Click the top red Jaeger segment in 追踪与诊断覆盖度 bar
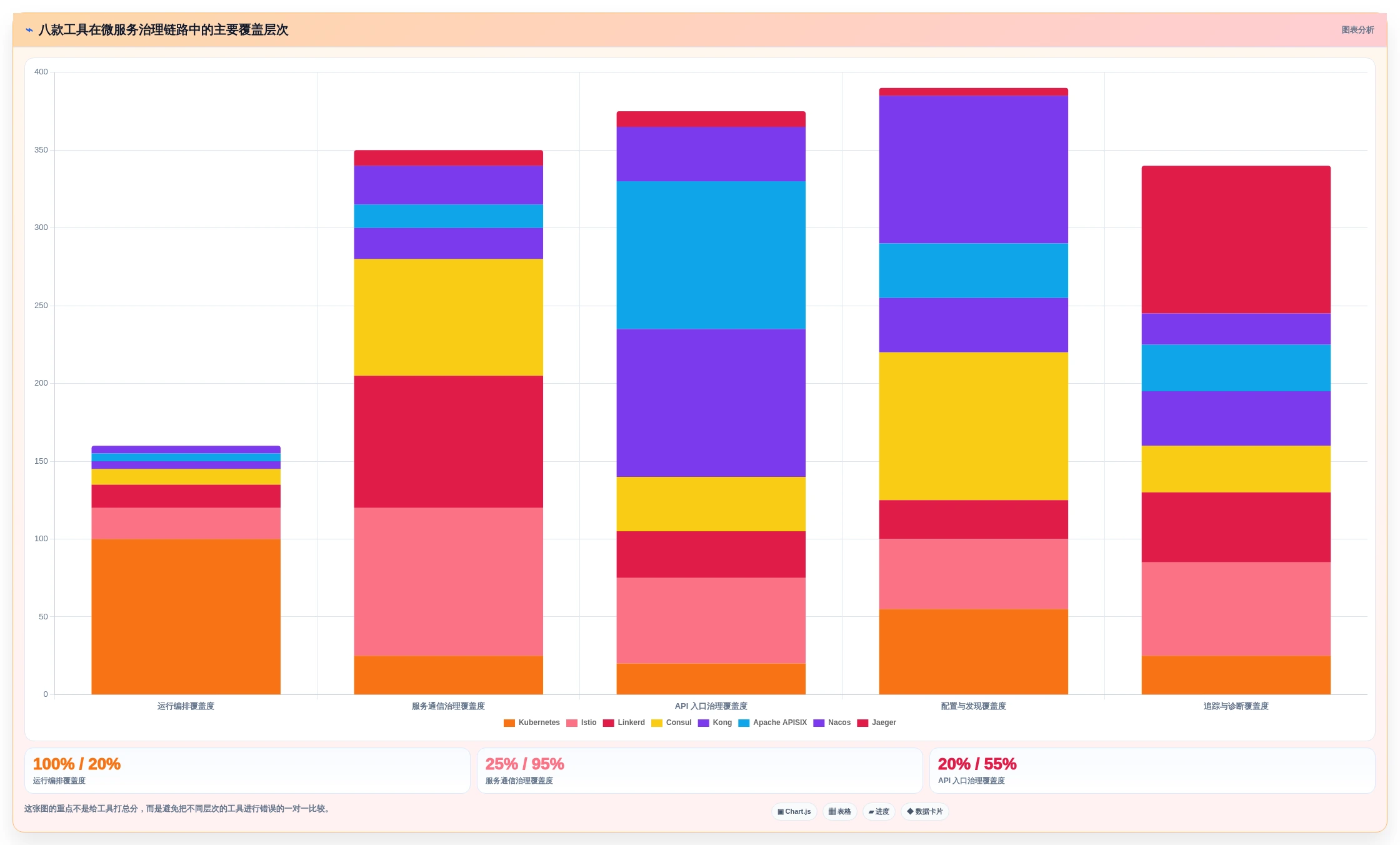The image size is (1400, 845). coord(1236,240)
